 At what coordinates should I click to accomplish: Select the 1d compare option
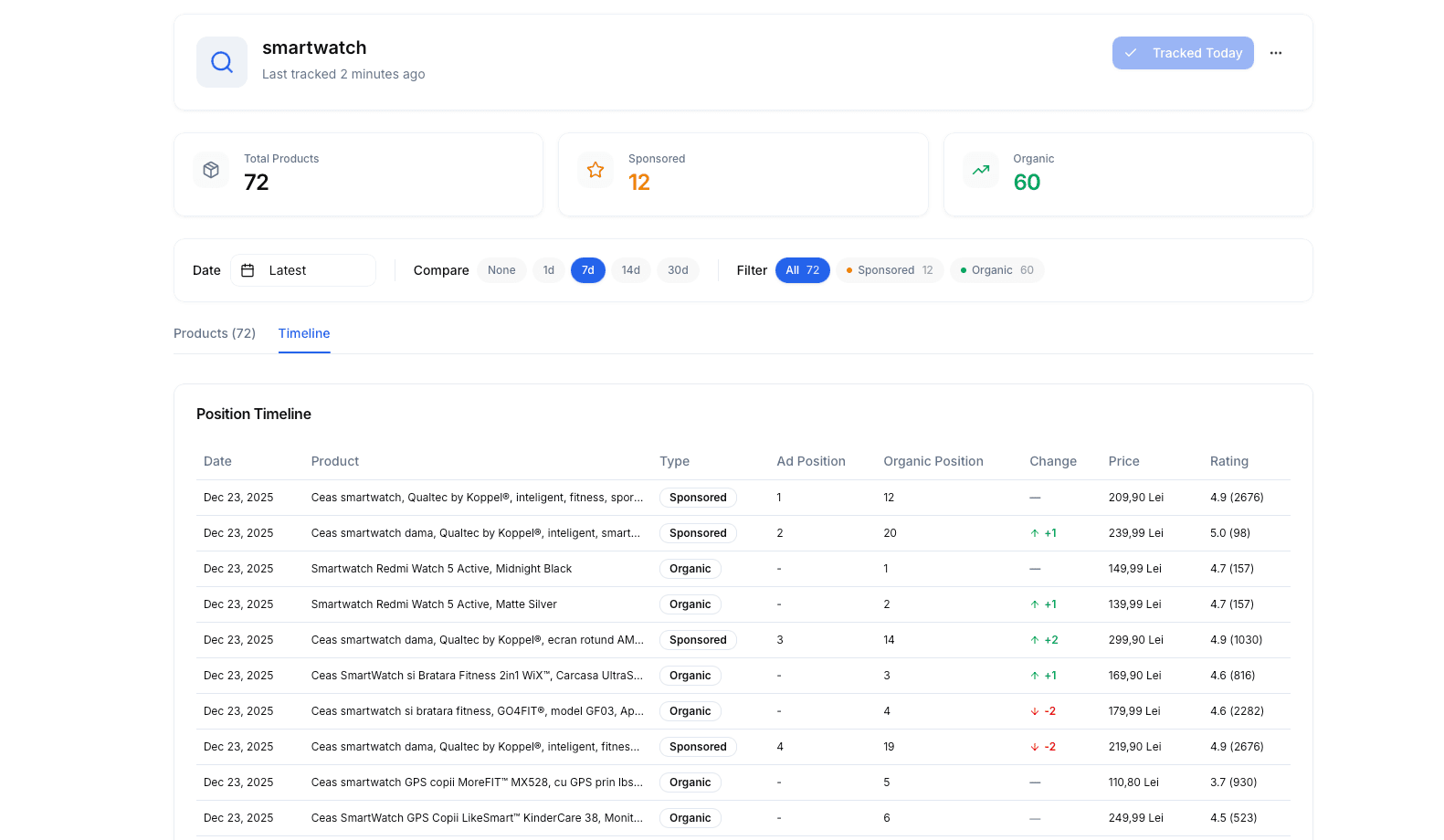pos(548,270)
